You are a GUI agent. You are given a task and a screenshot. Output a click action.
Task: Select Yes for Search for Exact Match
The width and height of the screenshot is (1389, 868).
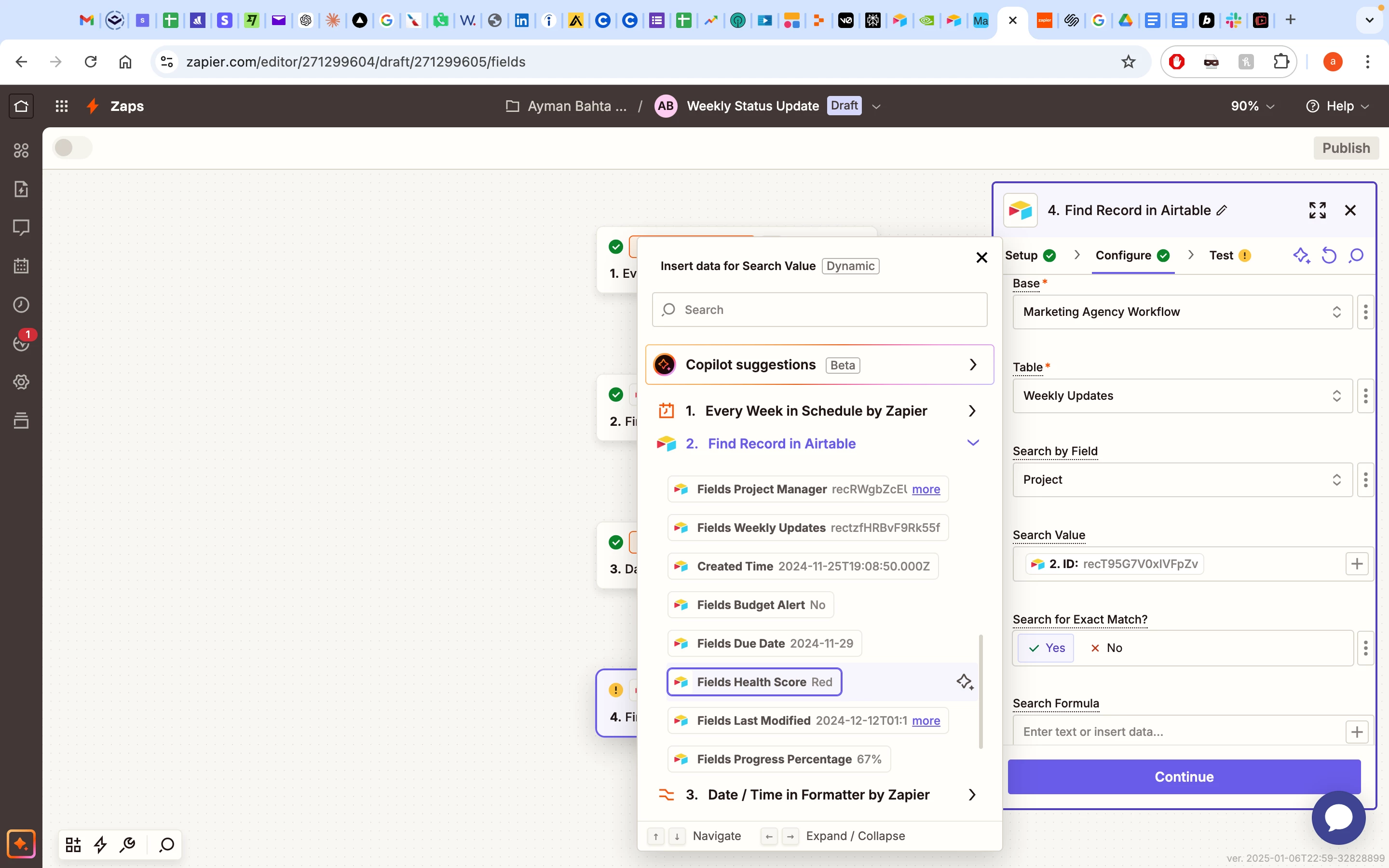(x=1046, y=648)
